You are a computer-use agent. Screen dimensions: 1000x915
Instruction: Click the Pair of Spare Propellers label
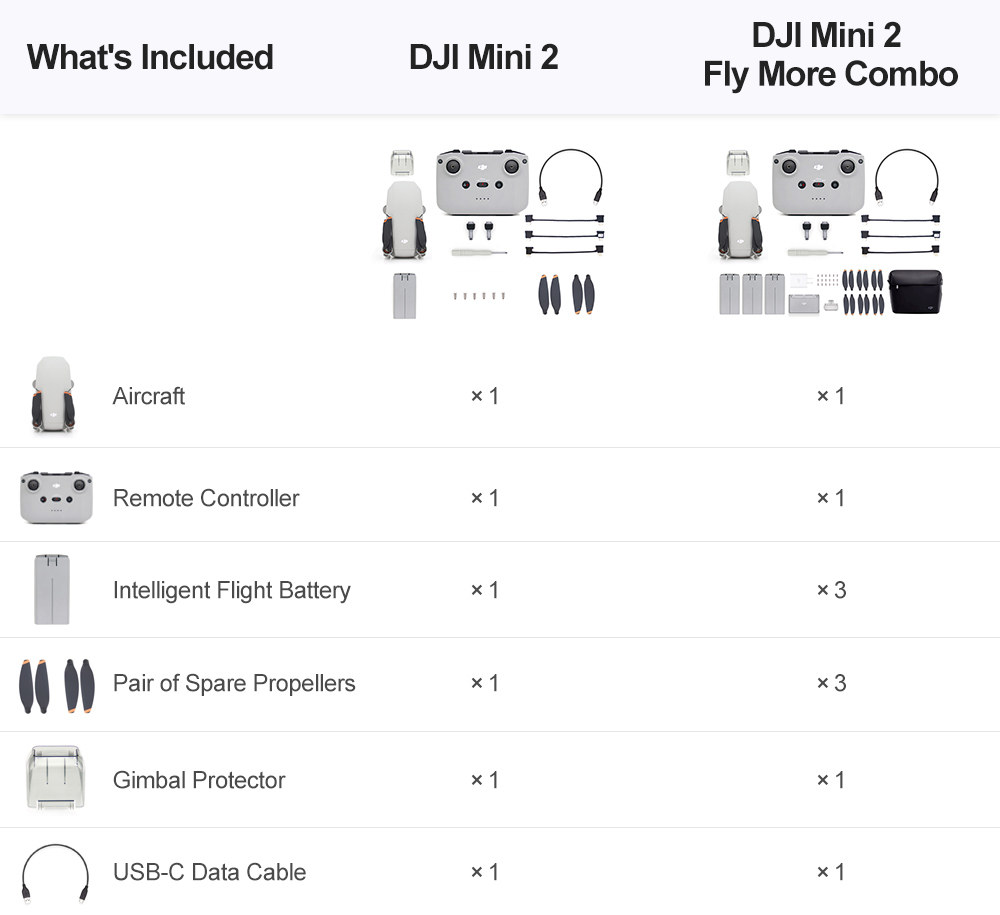(x=234, y=683)
